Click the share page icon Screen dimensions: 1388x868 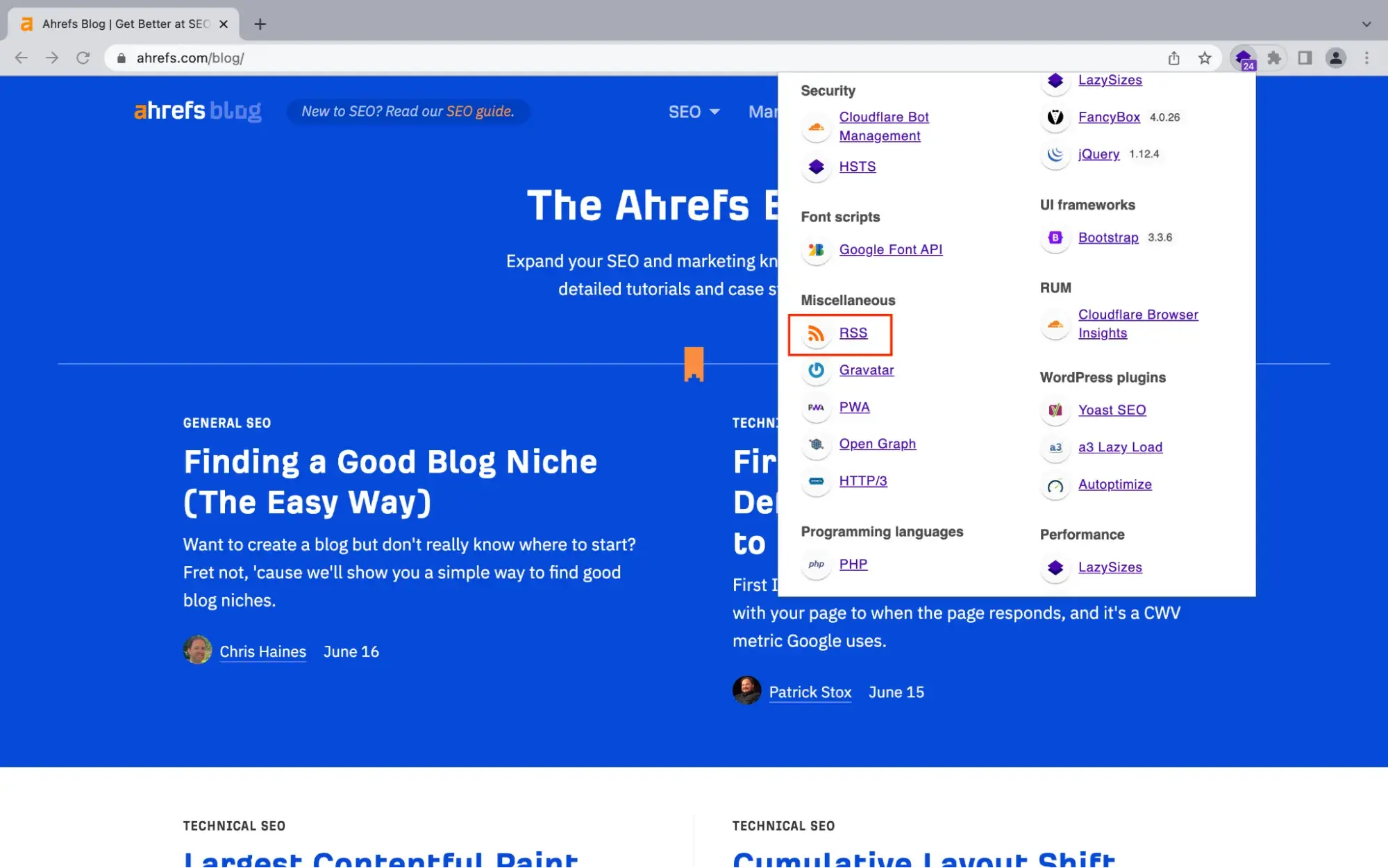click(x=1173, y=58)
